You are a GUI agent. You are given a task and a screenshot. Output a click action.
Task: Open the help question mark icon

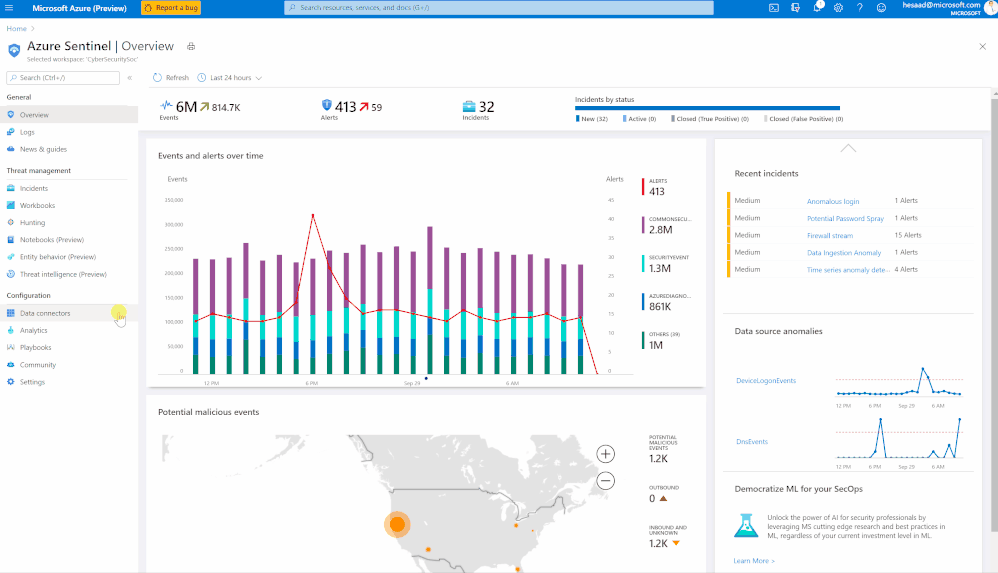[x=860, y=8]
